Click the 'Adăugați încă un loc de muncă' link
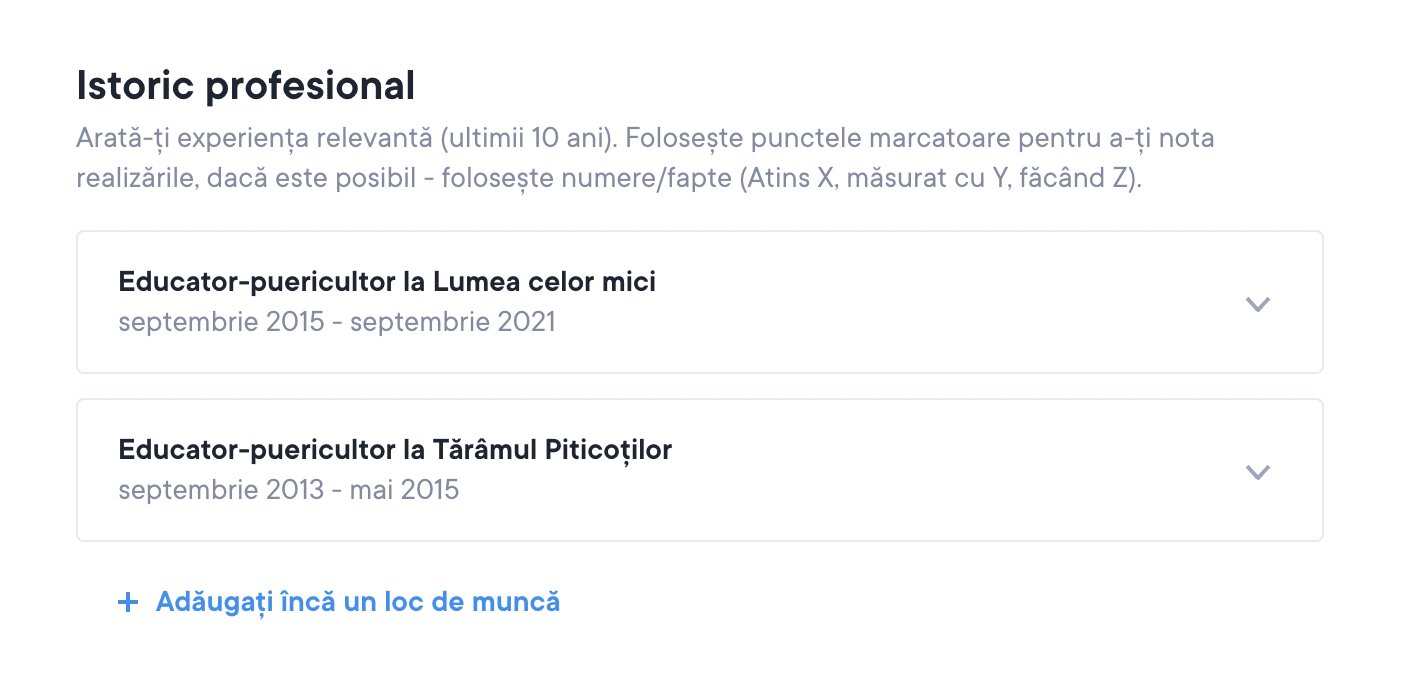 click(357, 602)
